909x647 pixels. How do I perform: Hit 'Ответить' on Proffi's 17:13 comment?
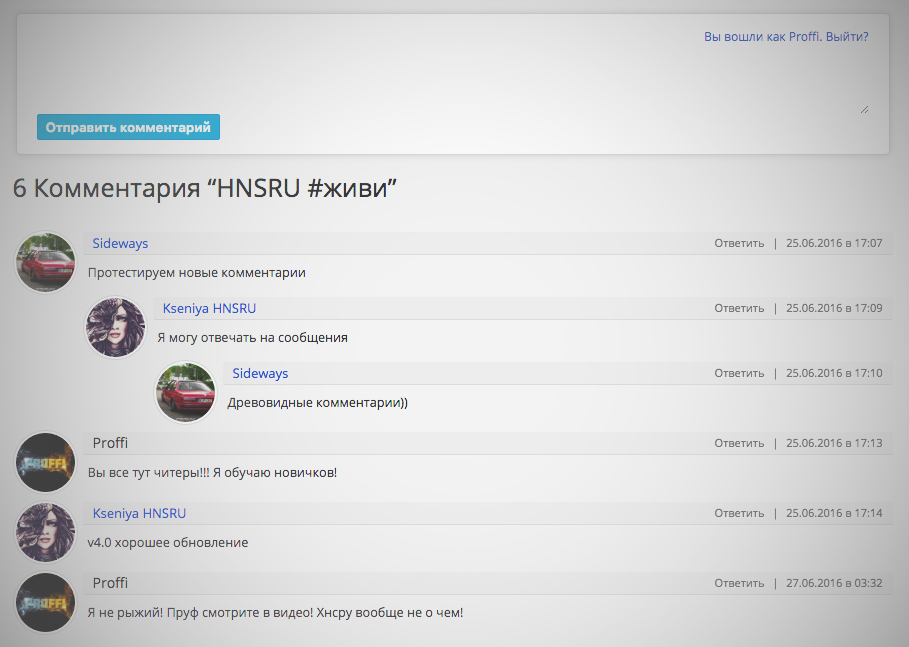[x=738, y=443]
